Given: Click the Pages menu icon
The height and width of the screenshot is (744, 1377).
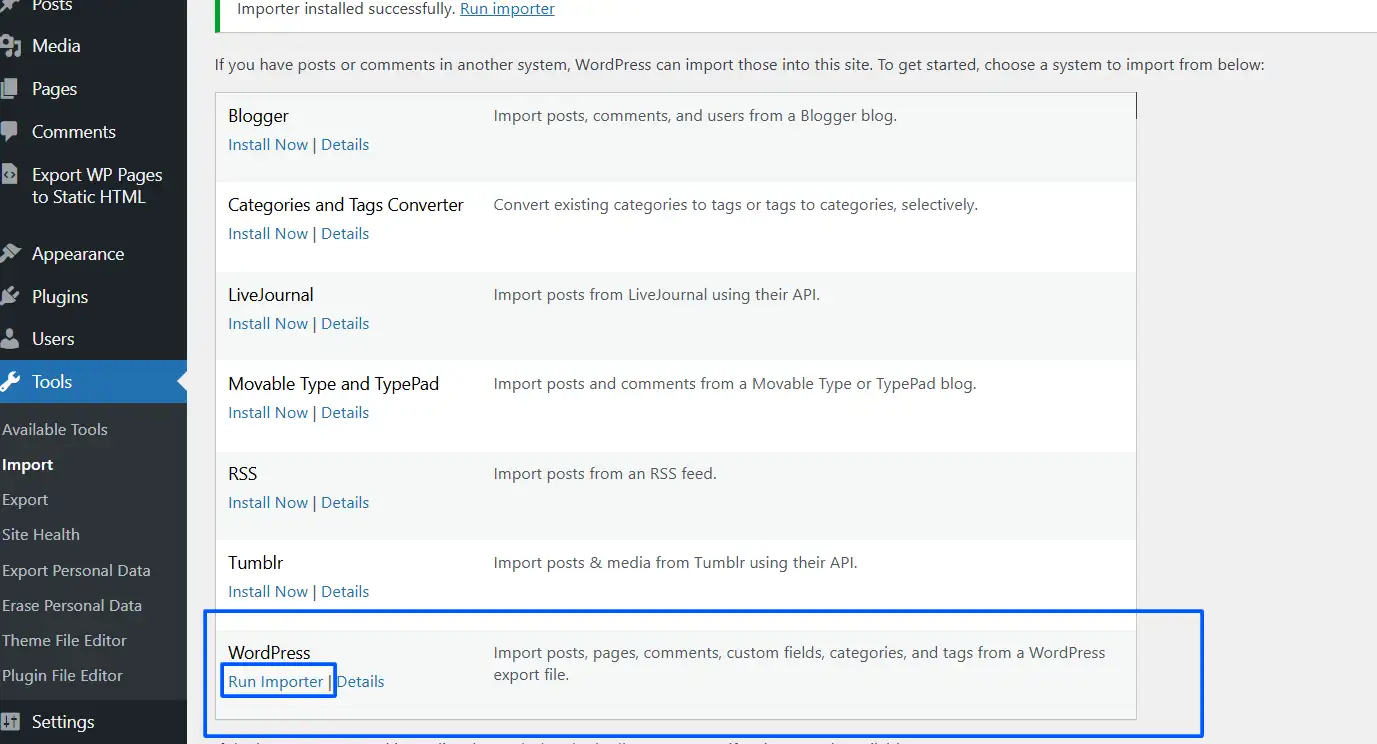Looking at the screenshot, I should pyautogui.click(x=9, y=89).
